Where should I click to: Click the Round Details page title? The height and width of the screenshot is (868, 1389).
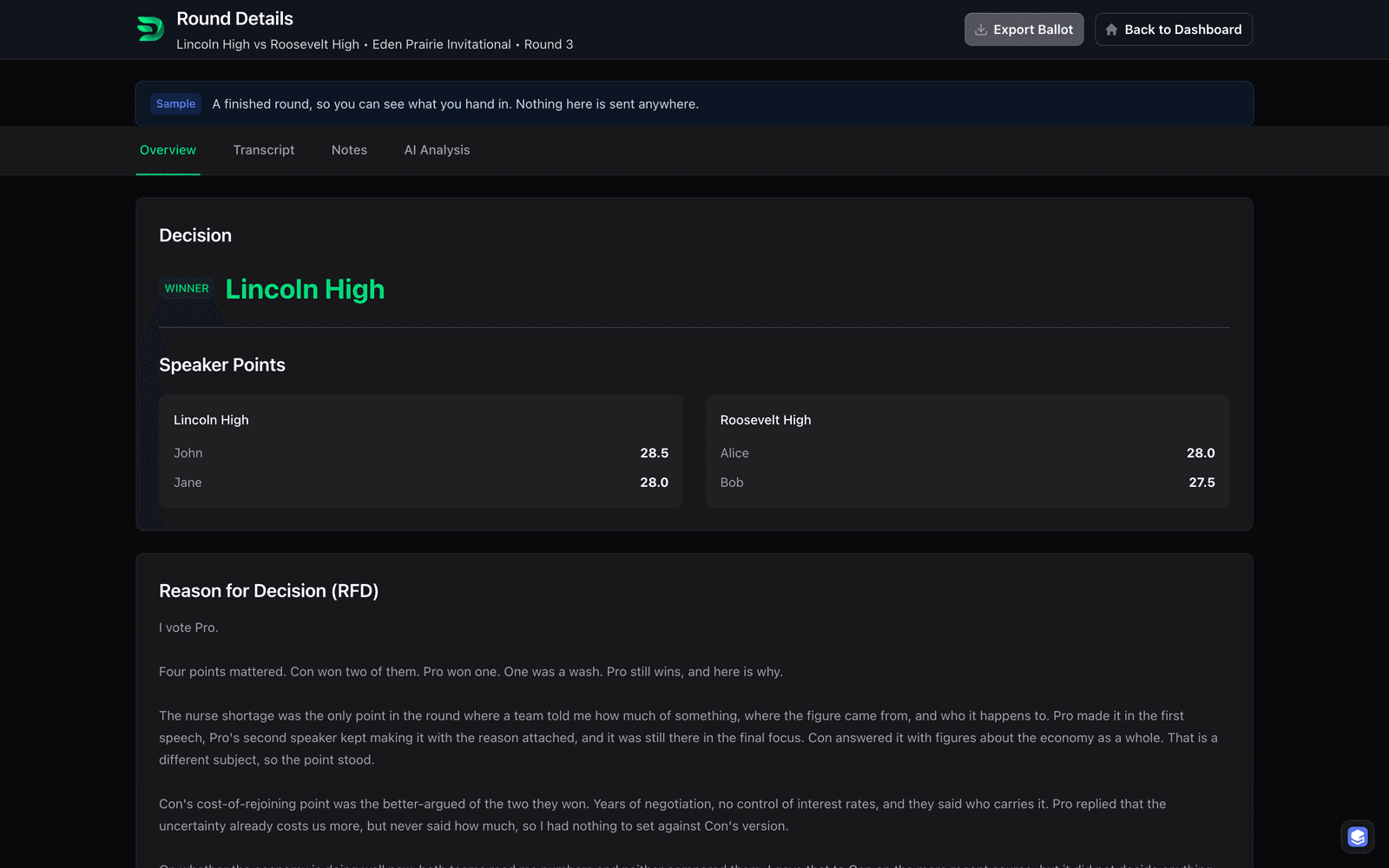coord(234,18)
